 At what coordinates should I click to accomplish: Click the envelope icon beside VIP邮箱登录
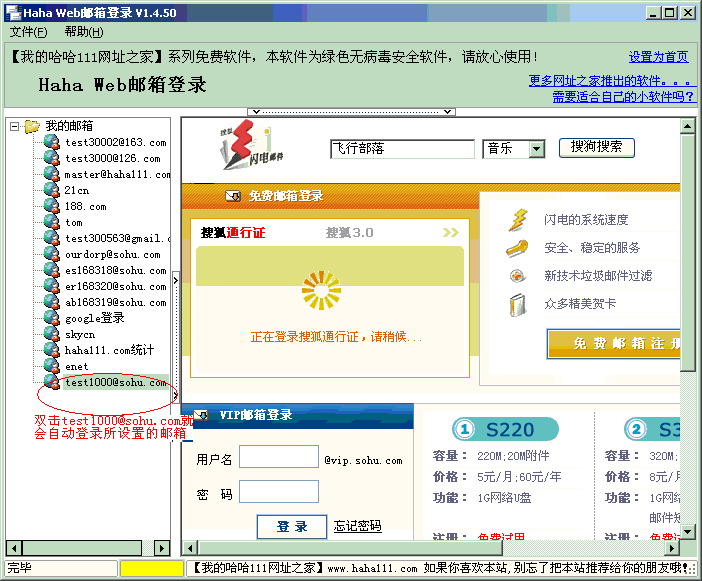pyautogui.click(x=201, y=415)
